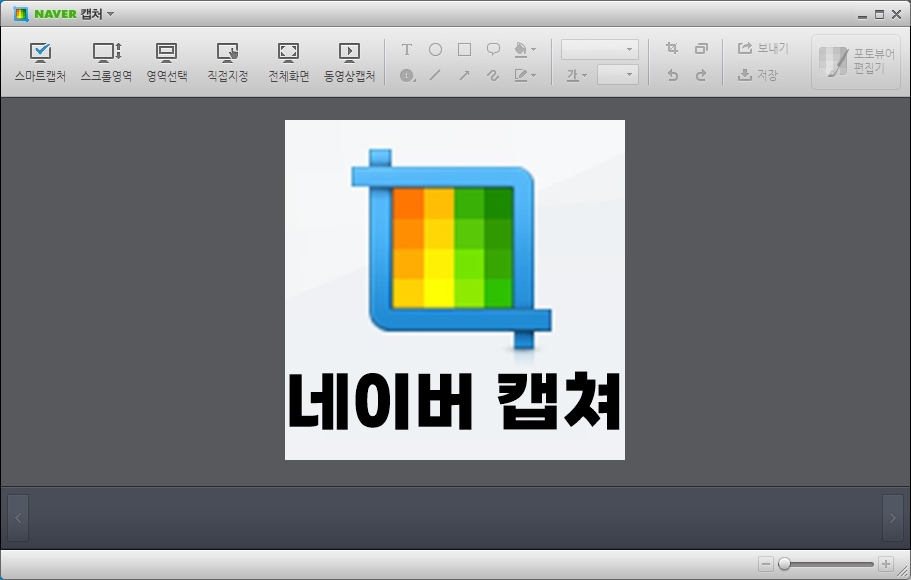Image resolution: width=911 pixels, height=580 pixels.
Task: Select the speech bubble tool
Action: [x=493, y=50]
